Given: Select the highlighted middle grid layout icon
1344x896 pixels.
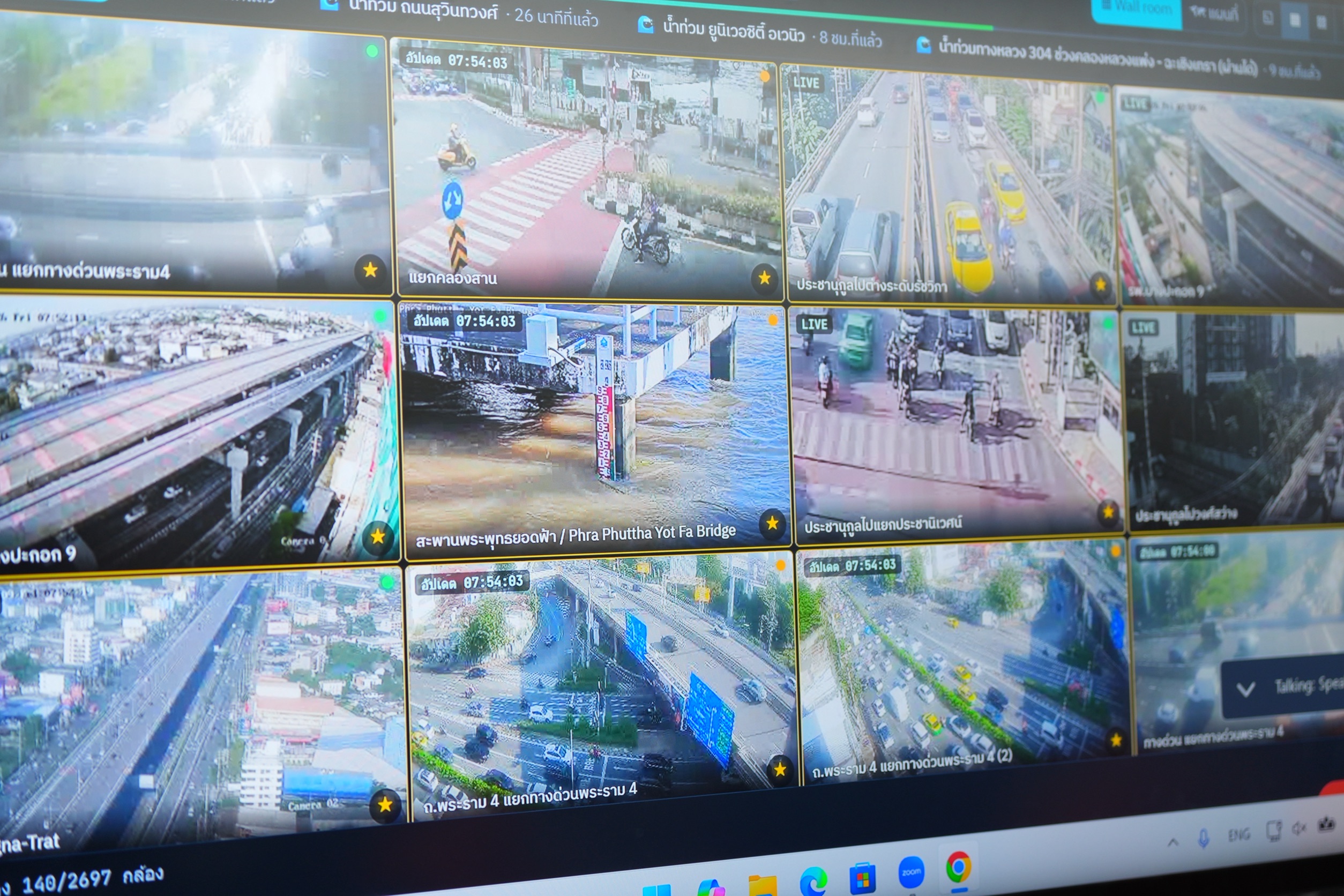Looking at the screenshot, I should coord(1295,20).
